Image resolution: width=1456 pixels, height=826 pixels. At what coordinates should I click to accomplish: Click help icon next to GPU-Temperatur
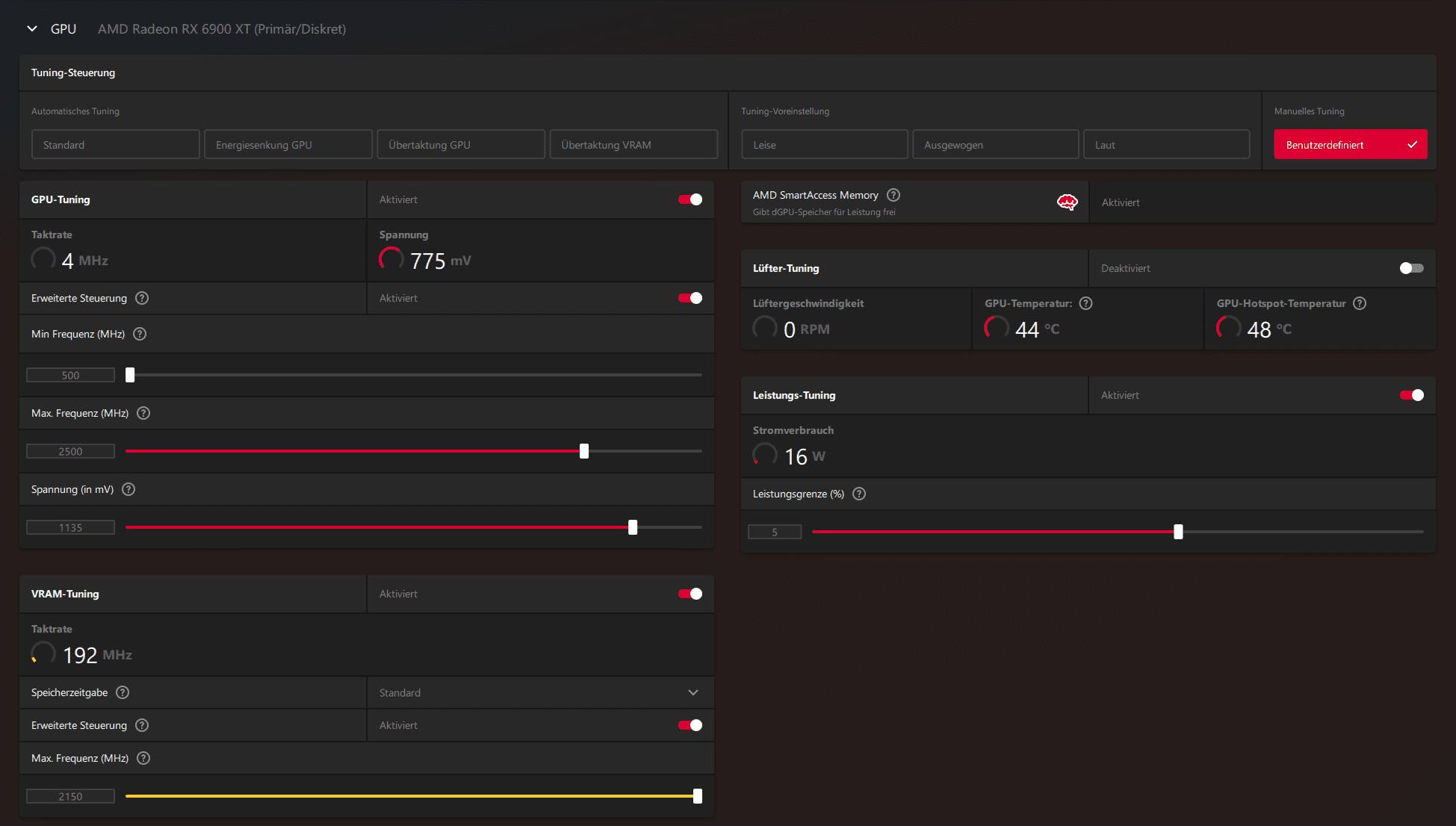pos(1085,303)
